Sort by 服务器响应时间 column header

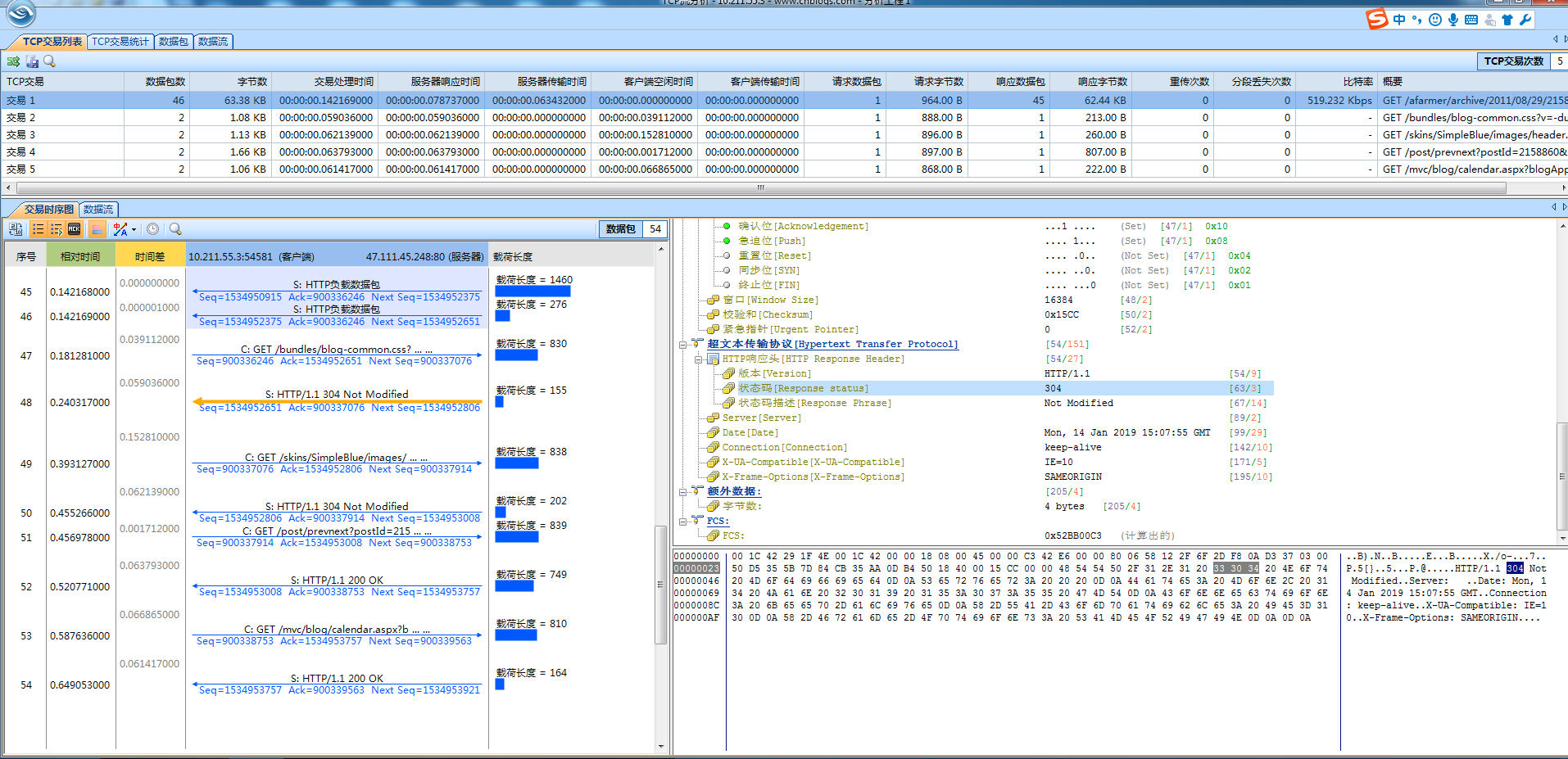click(431, 82)
